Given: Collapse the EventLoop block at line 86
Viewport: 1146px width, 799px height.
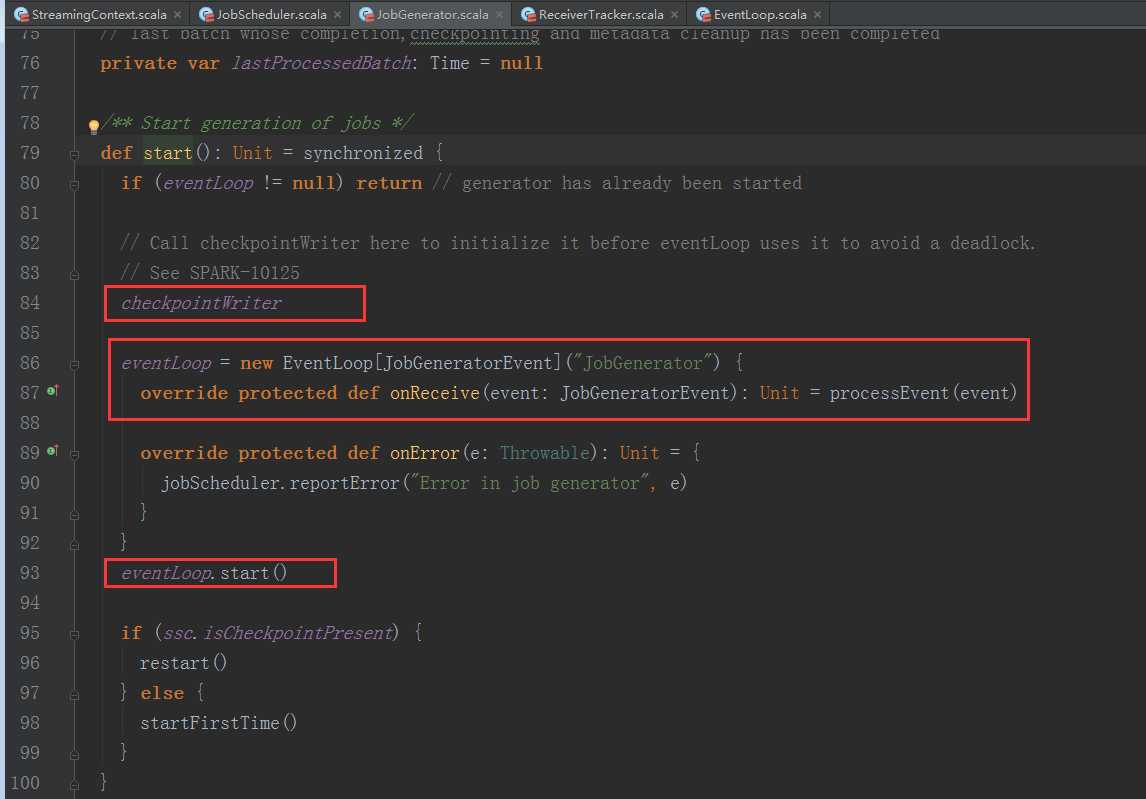Looking at the screenshot, I should (x=74, y=365).
